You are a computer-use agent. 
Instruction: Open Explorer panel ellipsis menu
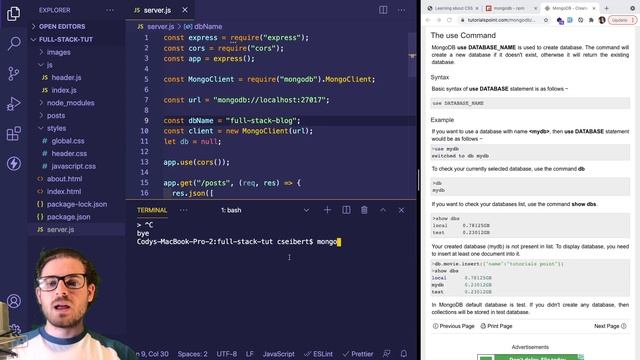click(x=110, y=10)
